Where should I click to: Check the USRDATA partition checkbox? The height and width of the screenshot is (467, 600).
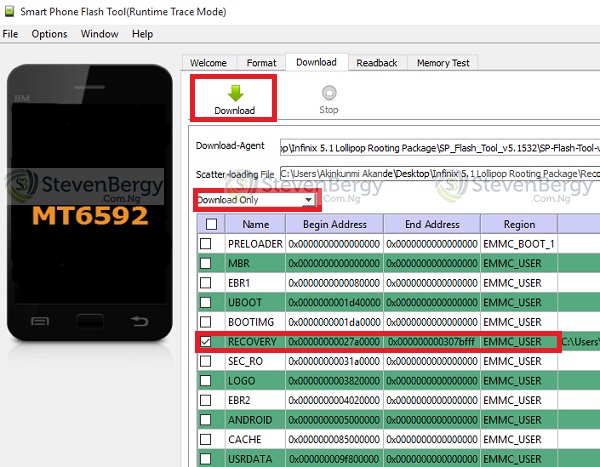tap(205, 459)
